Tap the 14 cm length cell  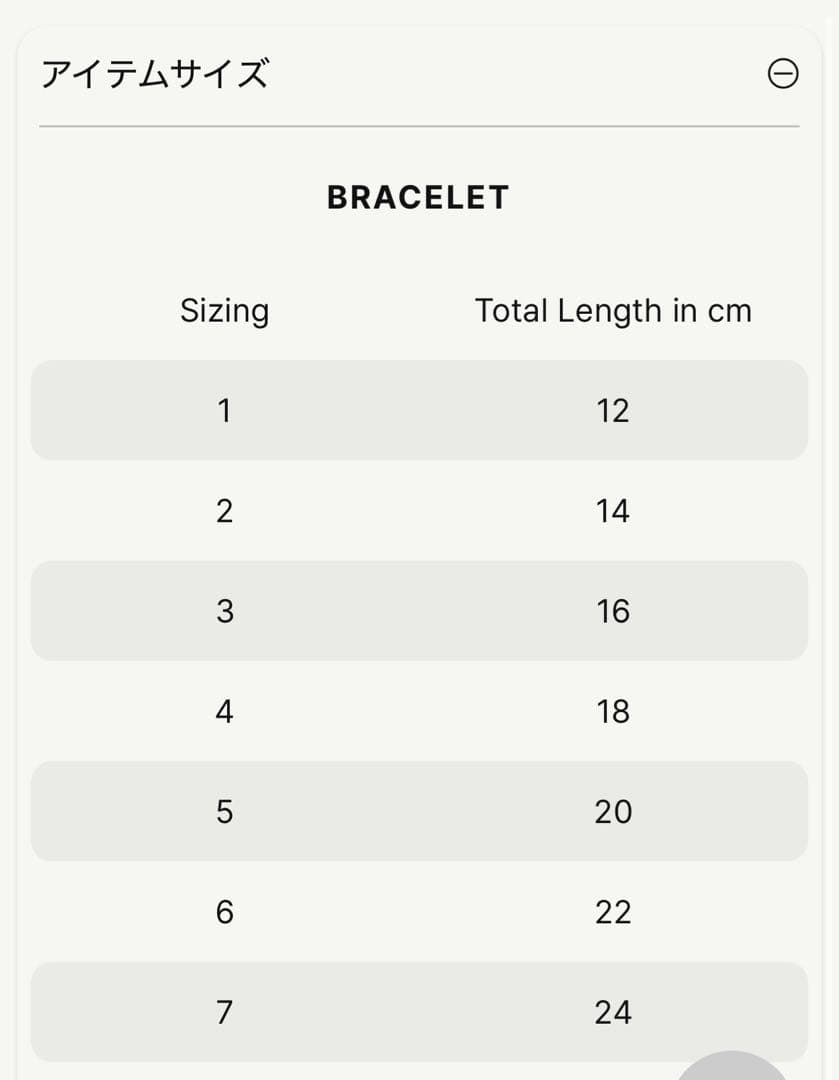point(613,511)
